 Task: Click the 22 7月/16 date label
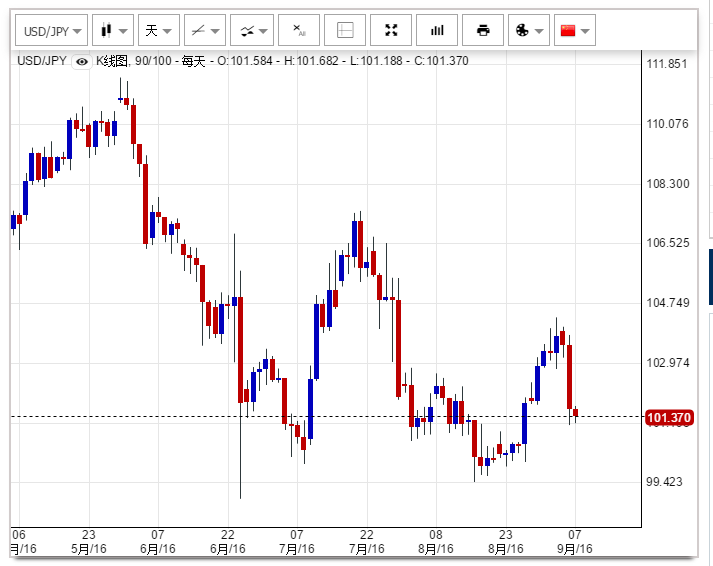[x=367, y=542]
